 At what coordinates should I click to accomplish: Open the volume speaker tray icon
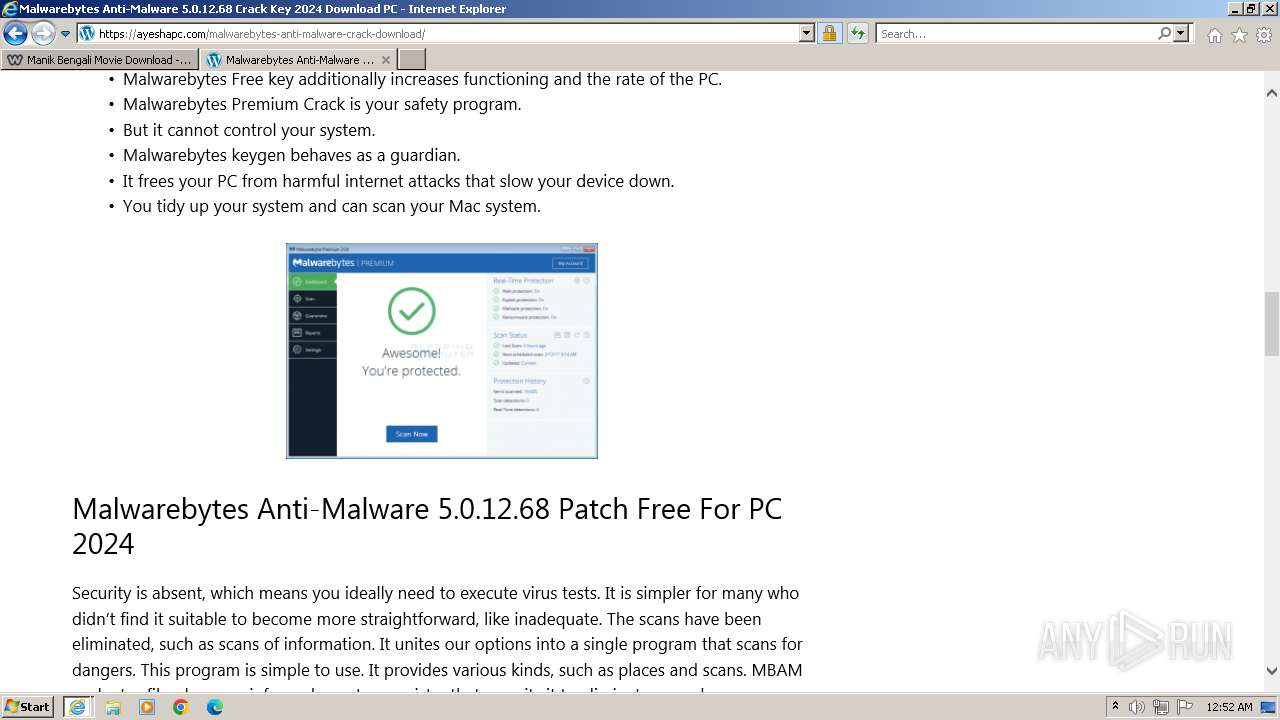[1137, 707]
